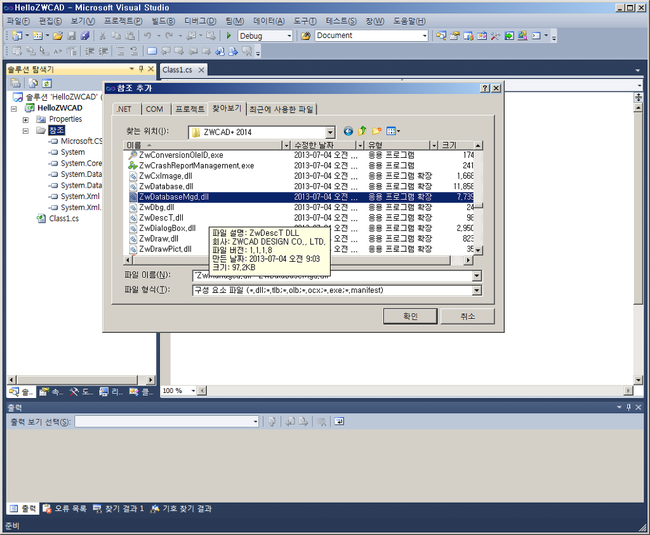Open the 100 % zoom level dropdown
This screenshot has width=650, height=535.
click(193, 391)
